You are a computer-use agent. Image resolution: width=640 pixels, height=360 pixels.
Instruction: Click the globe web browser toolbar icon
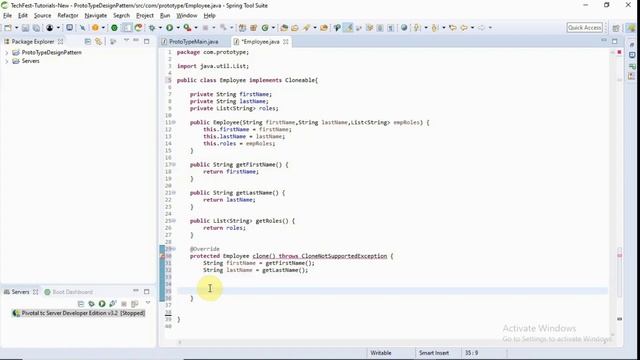coord(404,28)
